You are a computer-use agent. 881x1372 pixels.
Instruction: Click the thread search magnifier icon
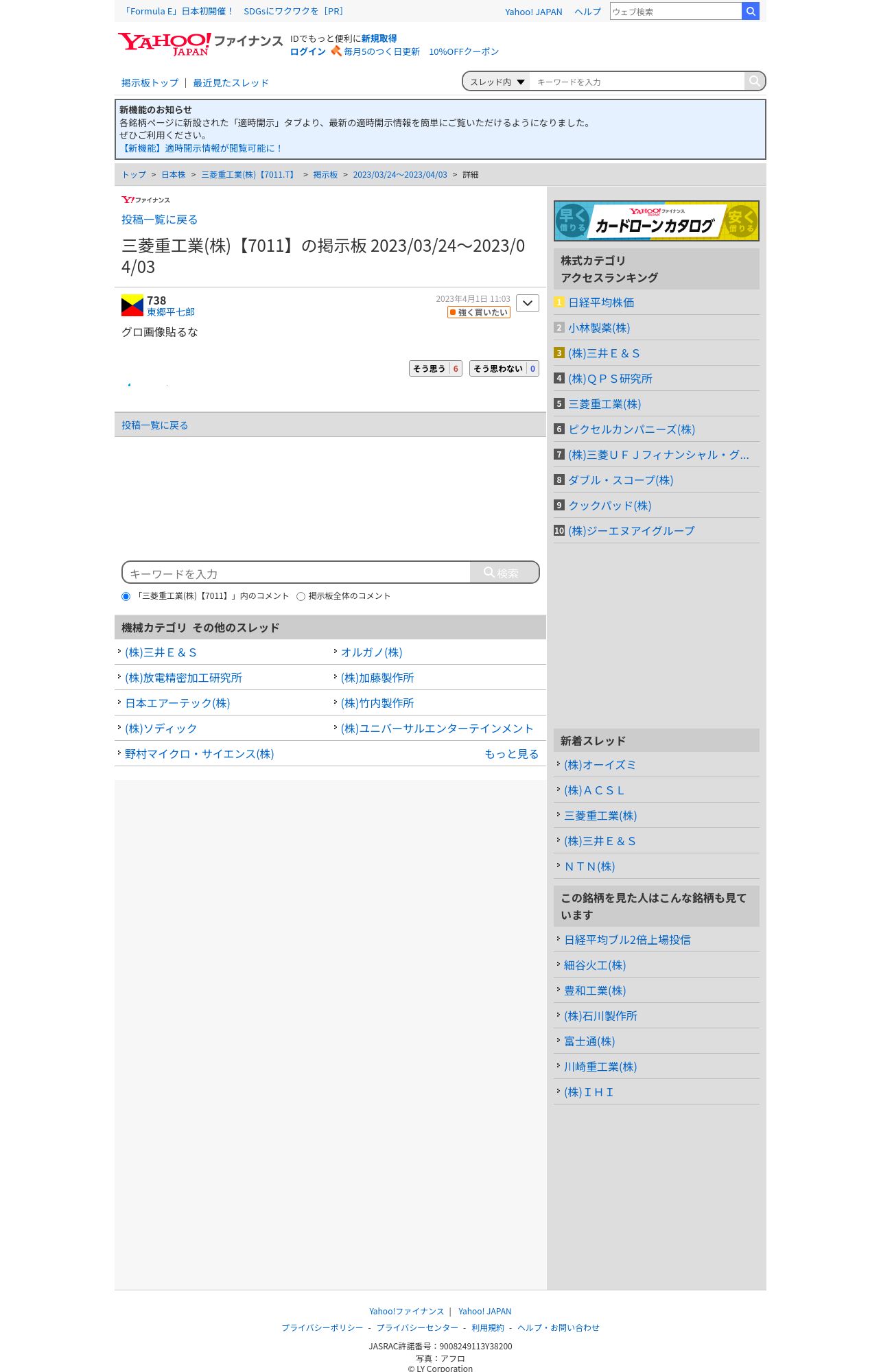click(754, 81)
